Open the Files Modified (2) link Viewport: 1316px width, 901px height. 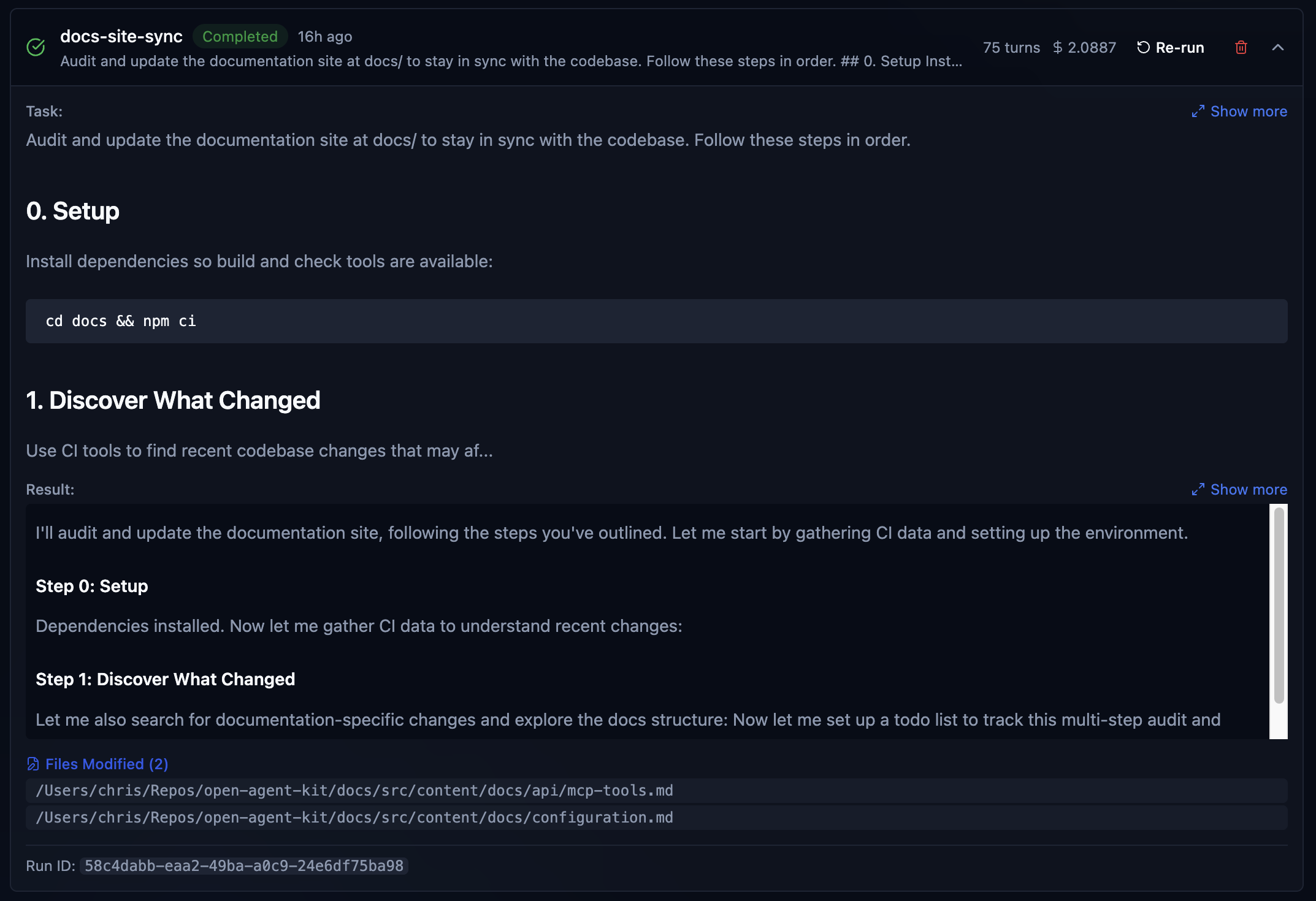click(107, 764)
